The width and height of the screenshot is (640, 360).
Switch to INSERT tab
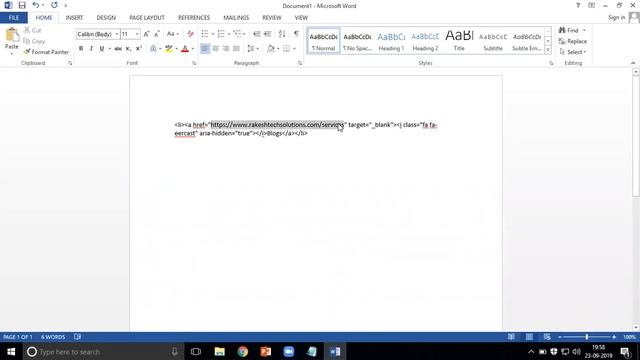pos(74,18)
